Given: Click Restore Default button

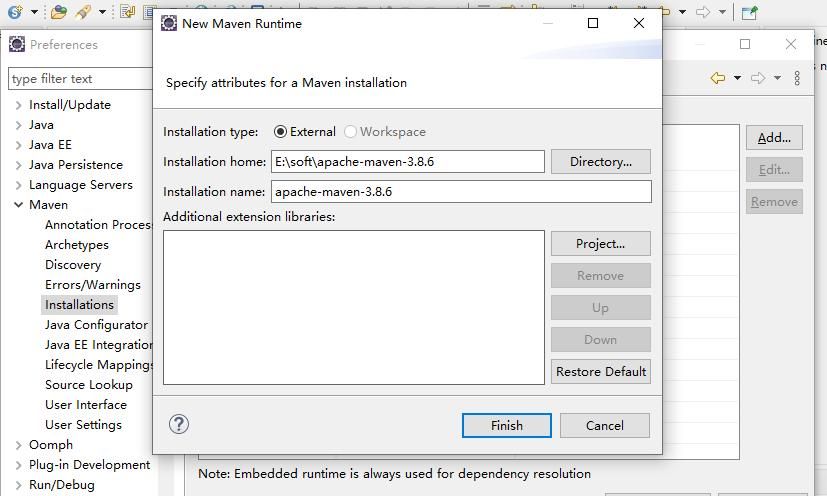Looking at the screenshot, I should pyautogui.click(x=600, y=371).
